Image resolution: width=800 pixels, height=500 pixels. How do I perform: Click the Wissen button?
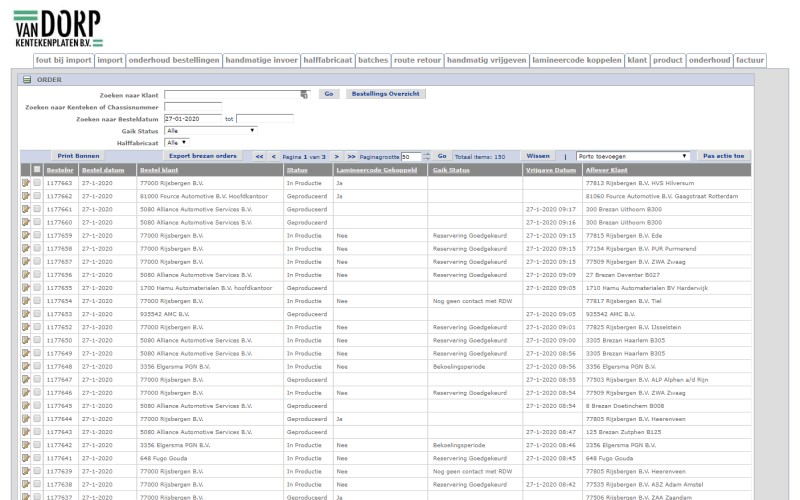point(538,156)
